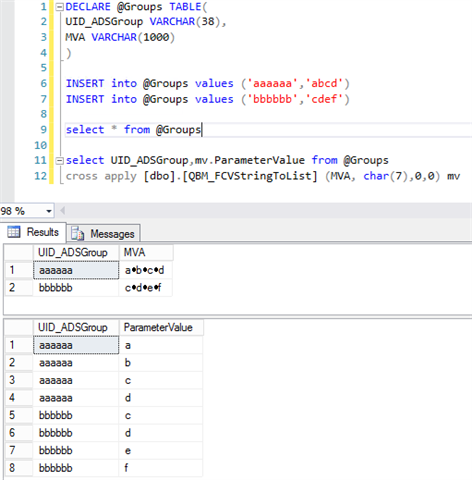
Task: Select row header 8 in second grid
Action: click(x=19, y=468)
